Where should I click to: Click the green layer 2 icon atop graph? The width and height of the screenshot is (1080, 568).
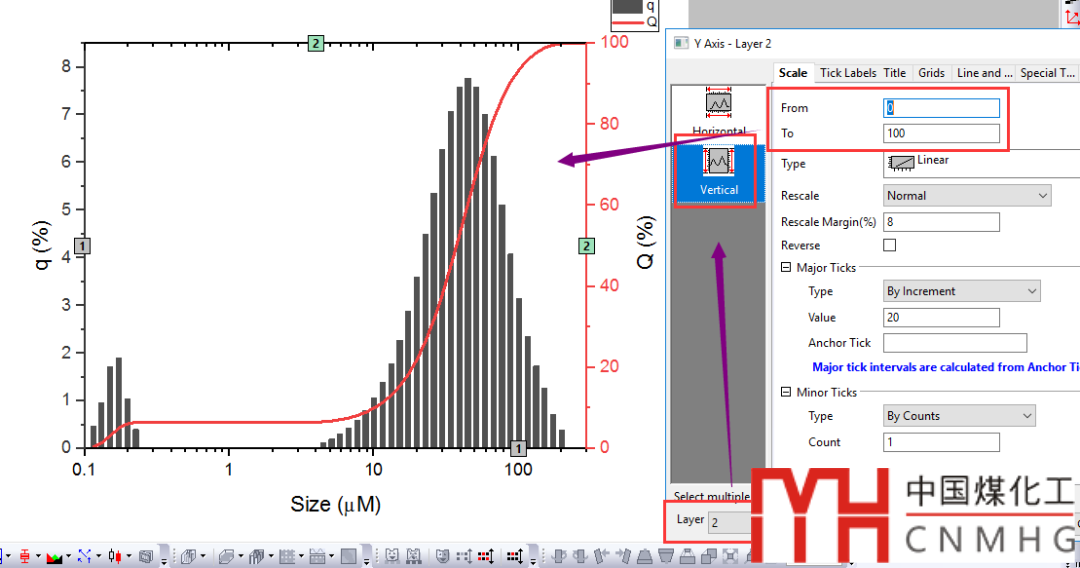[316, 43]
